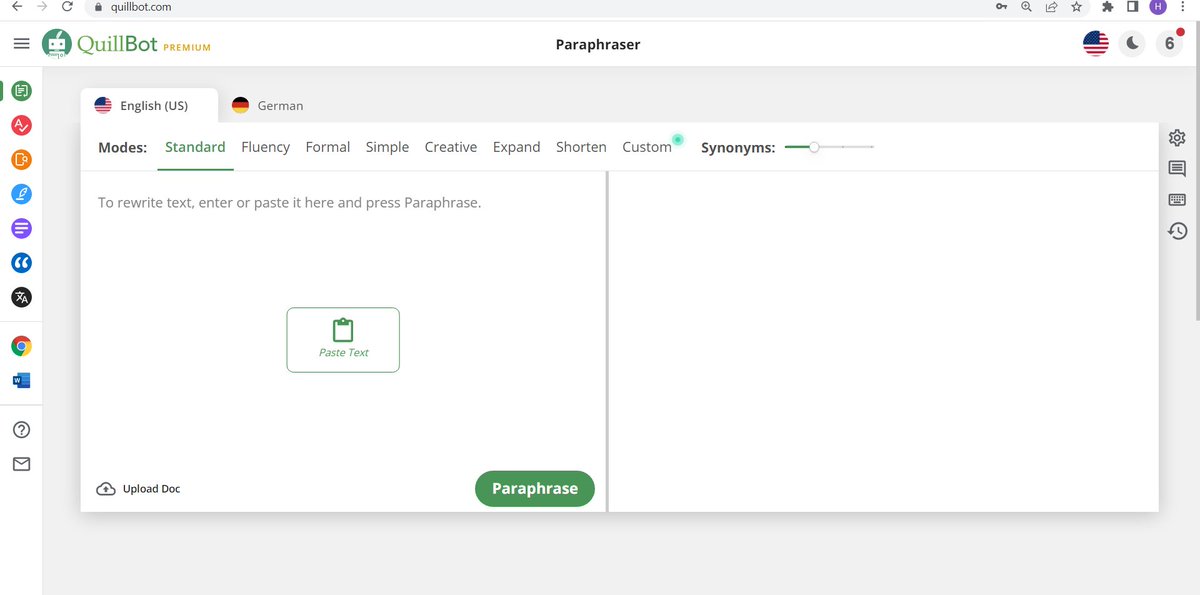Switch to German language tab
Screen dimensions: 1200x595
(267, 105)
